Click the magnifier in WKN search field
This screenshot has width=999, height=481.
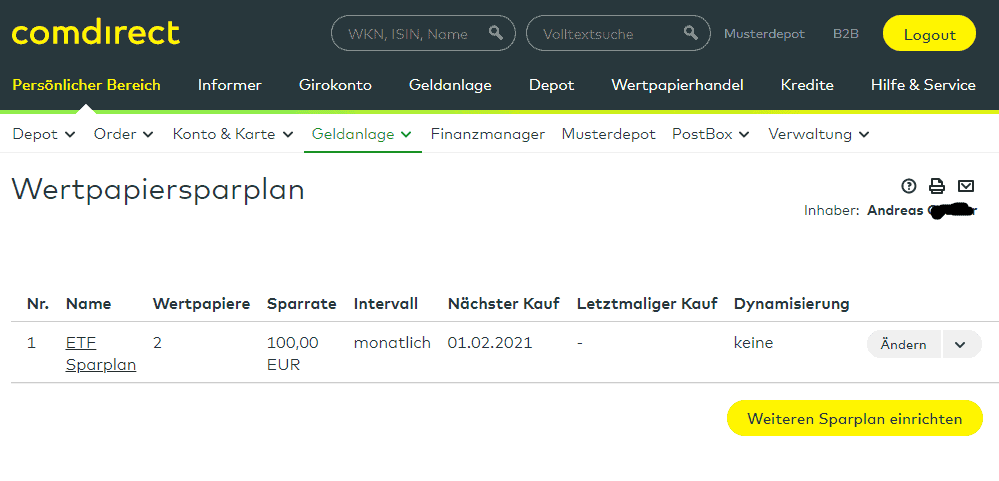[496, 34]
